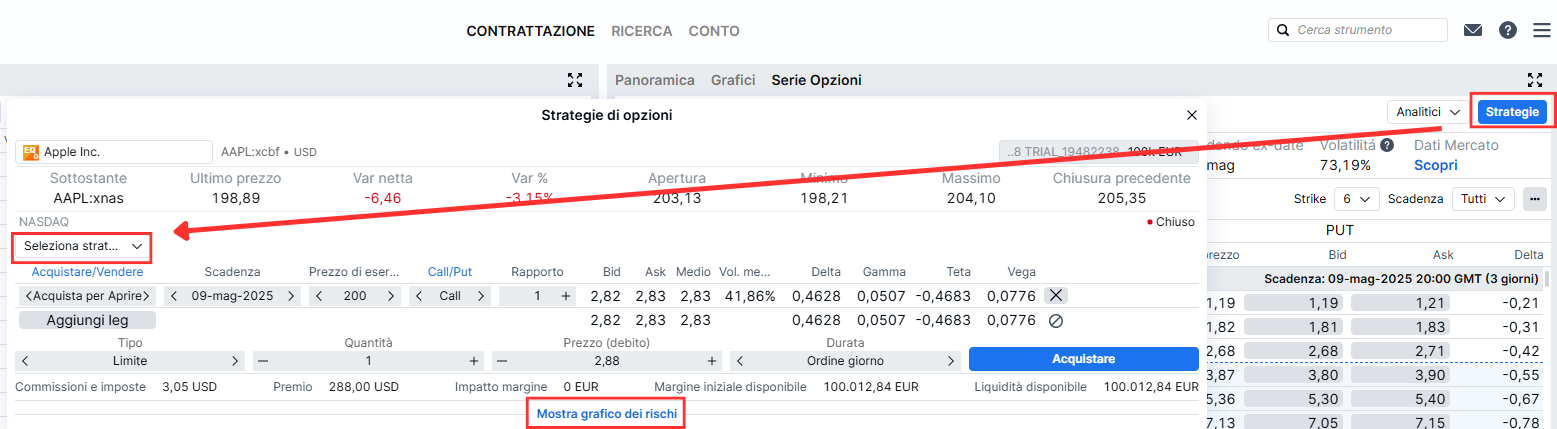Open the Seleziona strategia dropdown
This screenshot has height=429, width=1557.
[83, 245]
